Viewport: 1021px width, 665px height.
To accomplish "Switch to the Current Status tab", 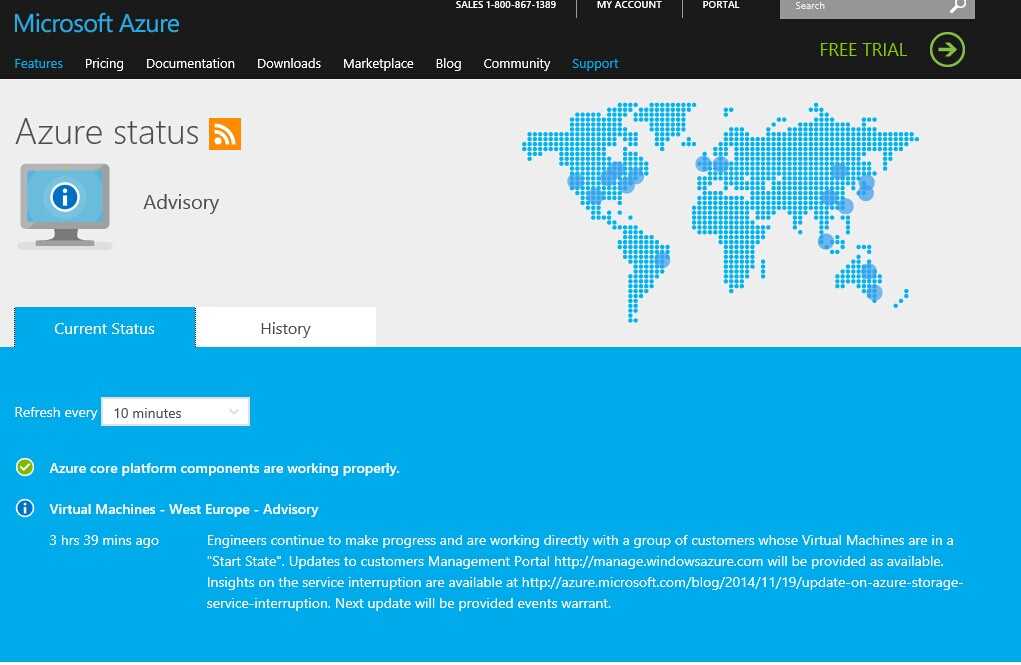I will [104, 328].
